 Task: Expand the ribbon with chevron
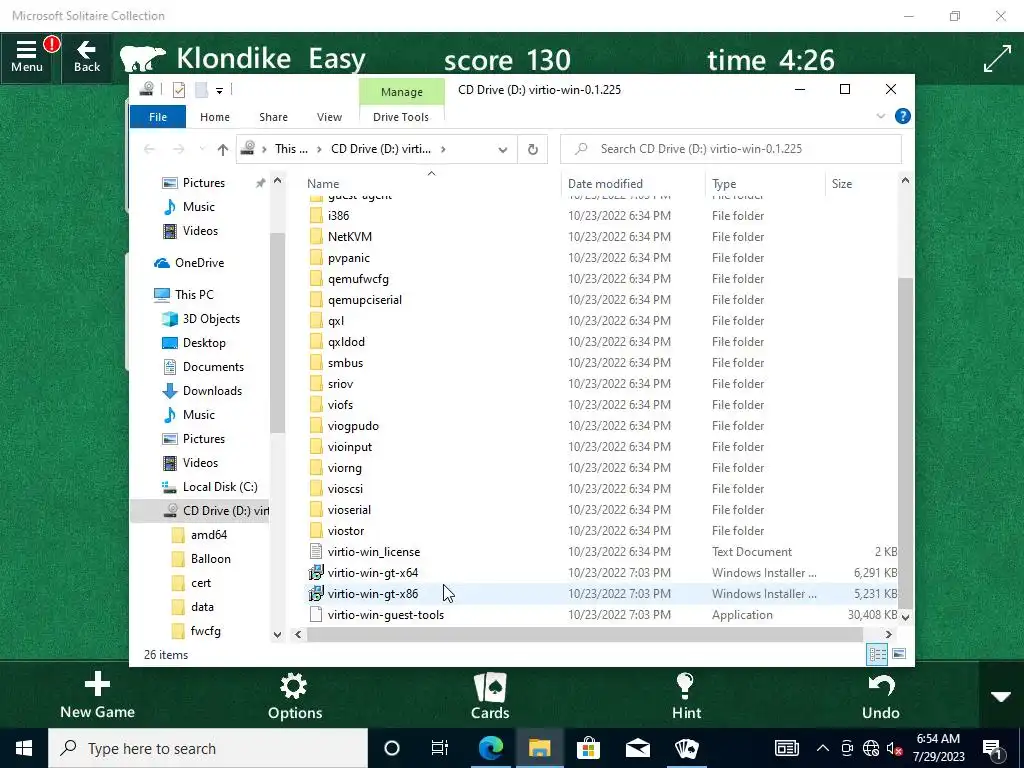point(880,116)
